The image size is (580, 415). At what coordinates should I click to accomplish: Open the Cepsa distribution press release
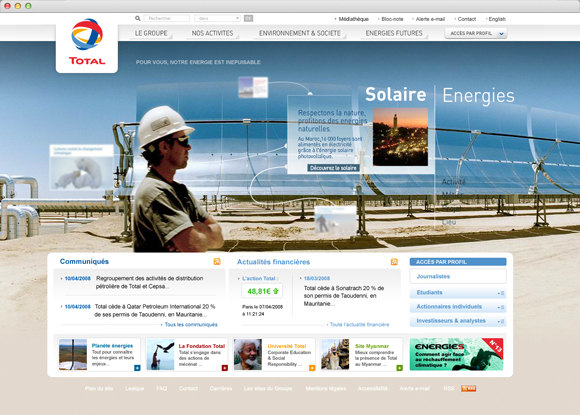click(x=149, y=282)
